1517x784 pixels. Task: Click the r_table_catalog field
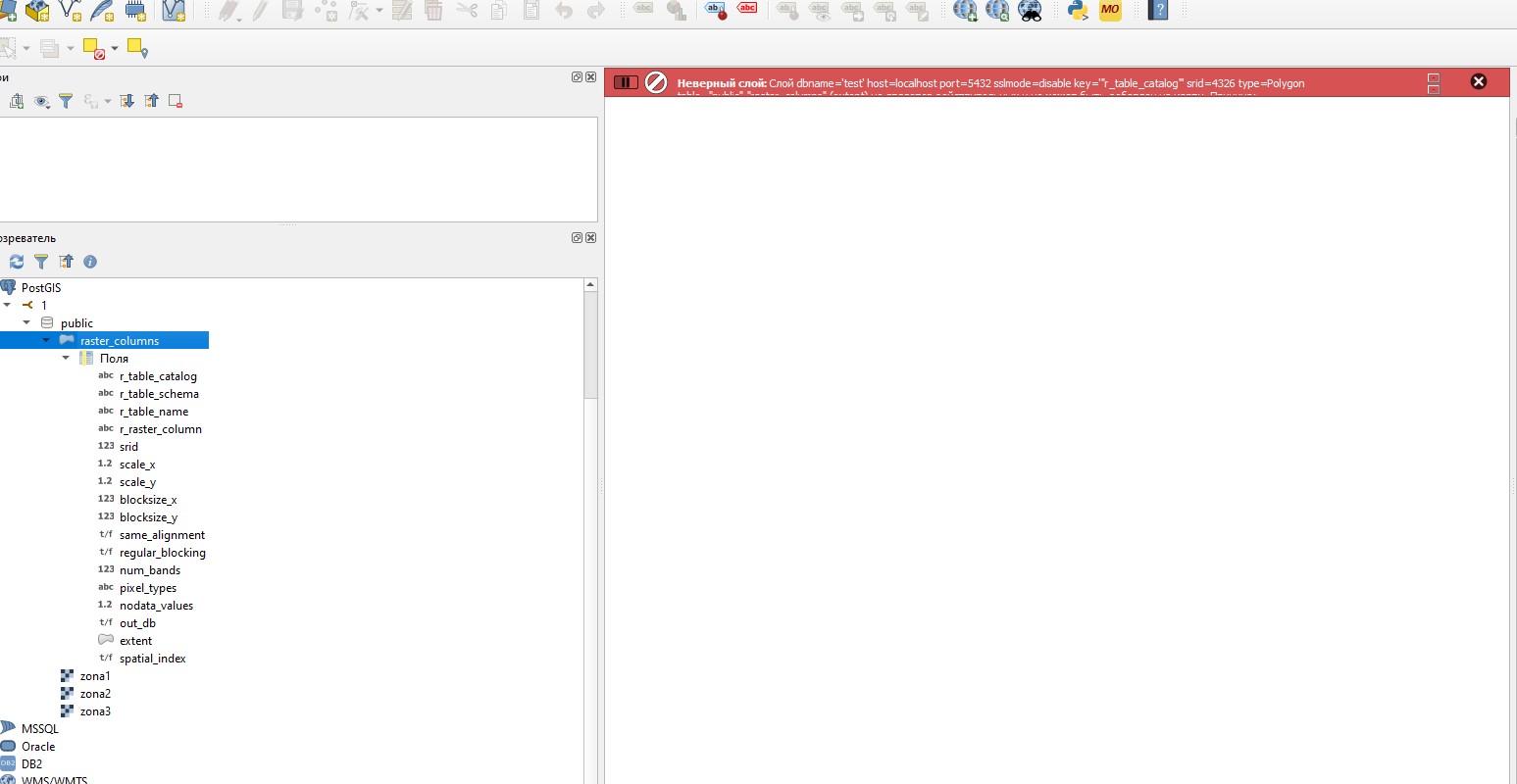pos(158,376)
